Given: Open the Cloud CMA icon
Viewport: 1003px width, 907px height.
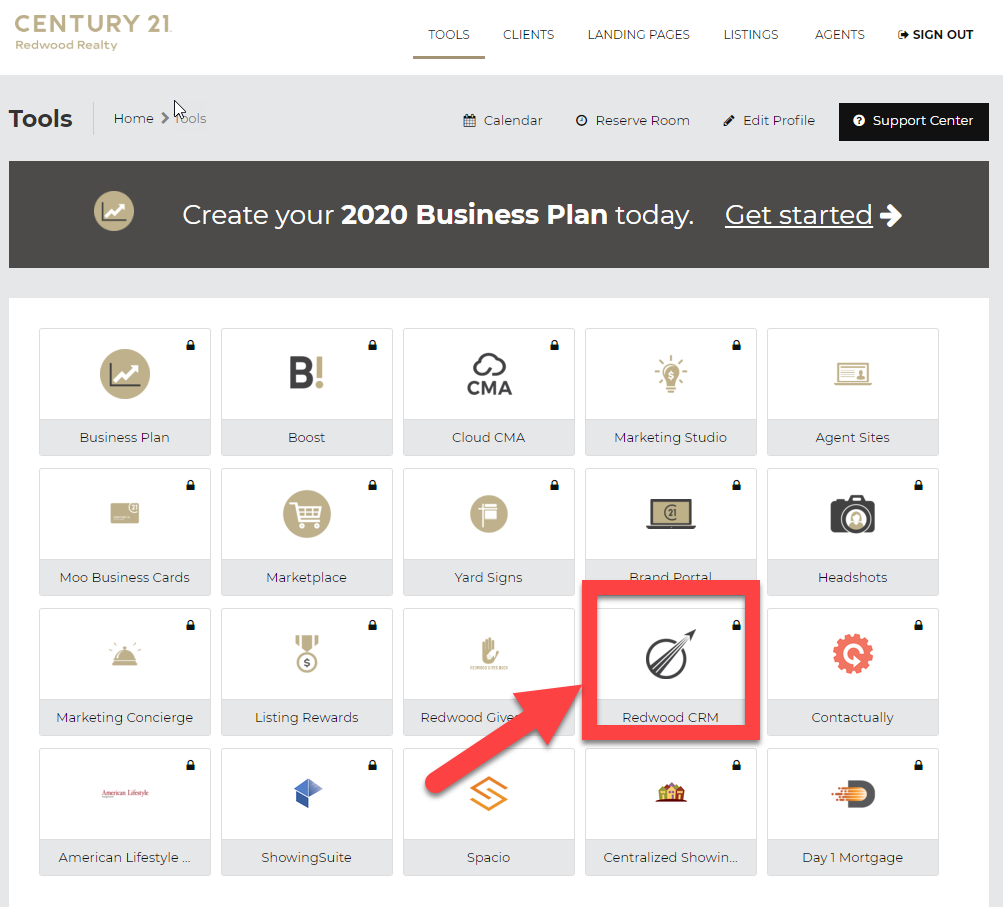Looking at the screenshot, I should [x=489, y=374].
